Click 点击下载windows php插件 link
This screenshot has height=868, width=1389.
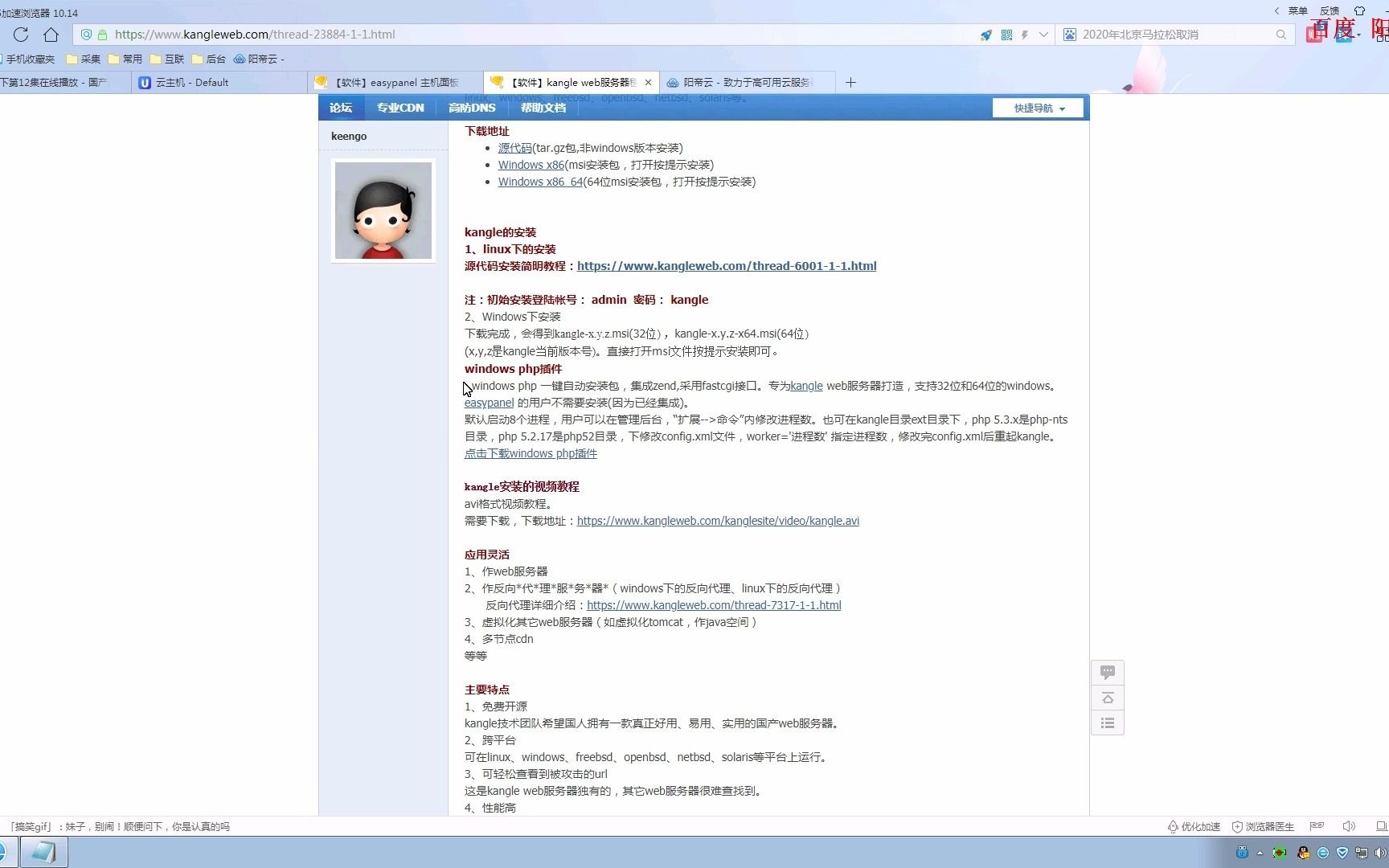click(531, 453)
